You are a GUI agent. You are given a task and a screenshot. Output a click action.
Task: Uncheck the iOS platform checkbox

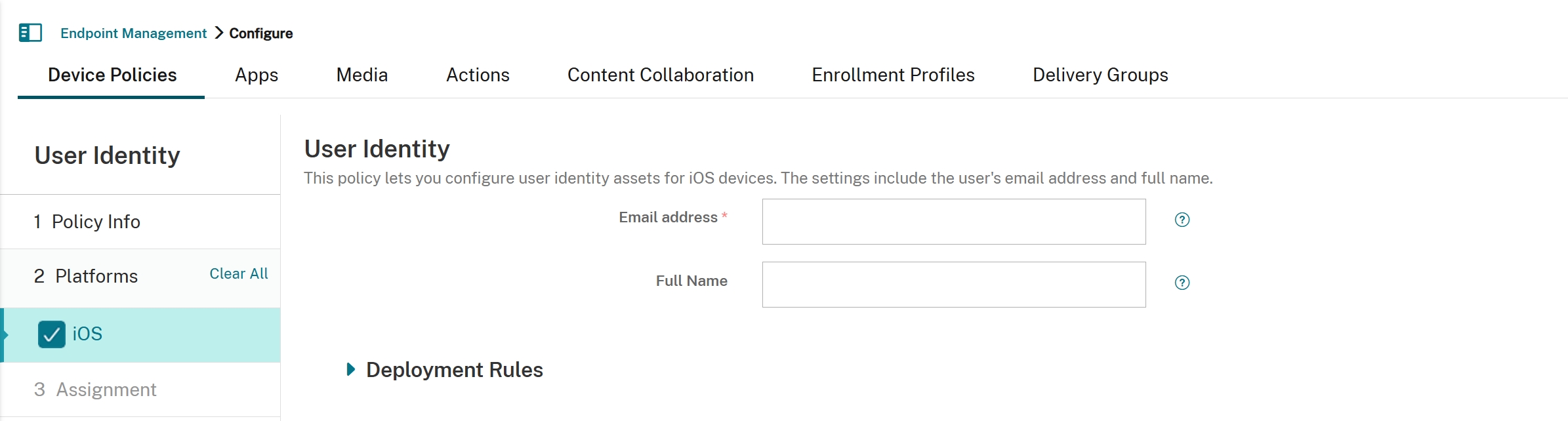click(52, 334)
